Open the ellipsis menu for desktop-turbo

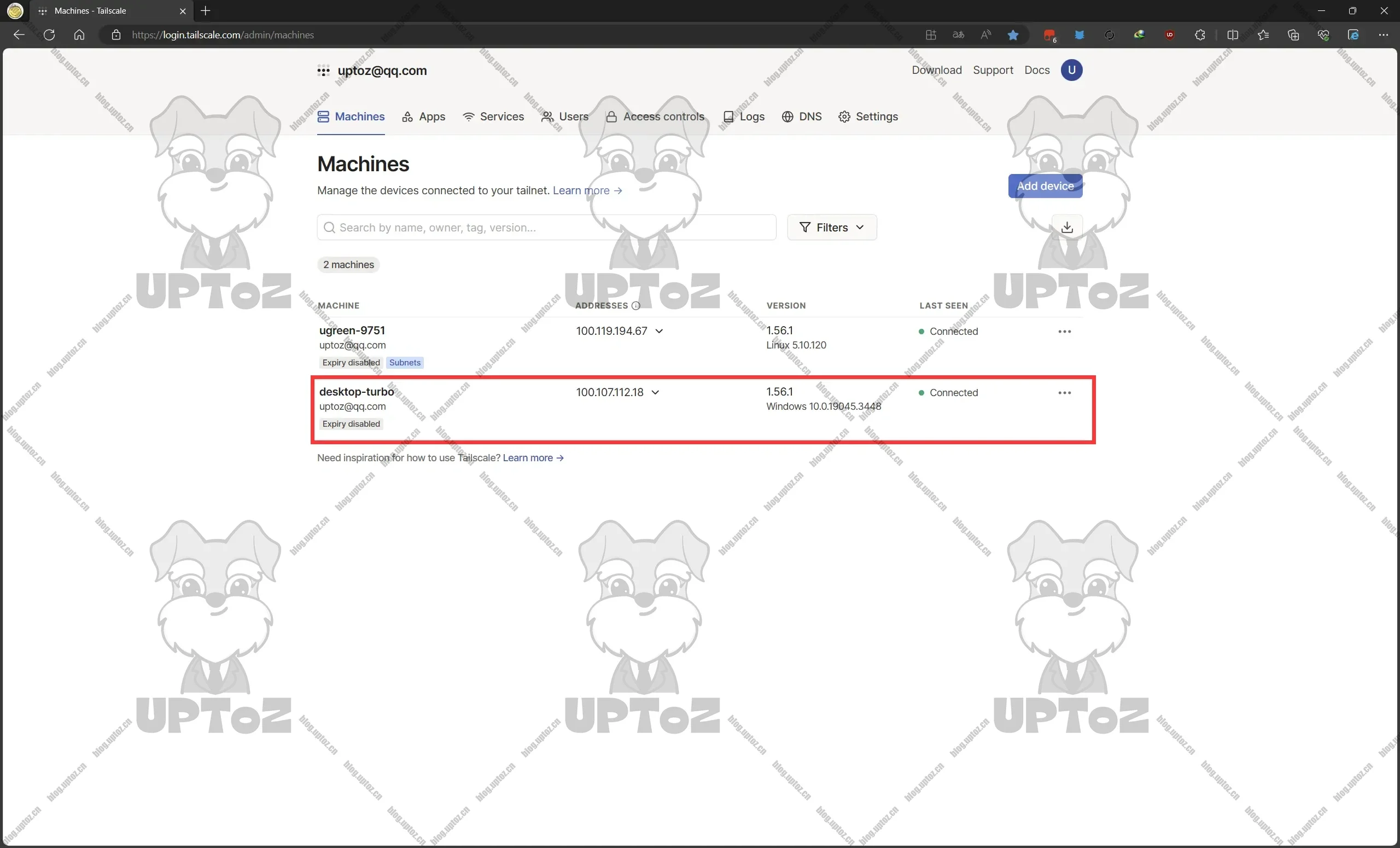(1064, 393)
